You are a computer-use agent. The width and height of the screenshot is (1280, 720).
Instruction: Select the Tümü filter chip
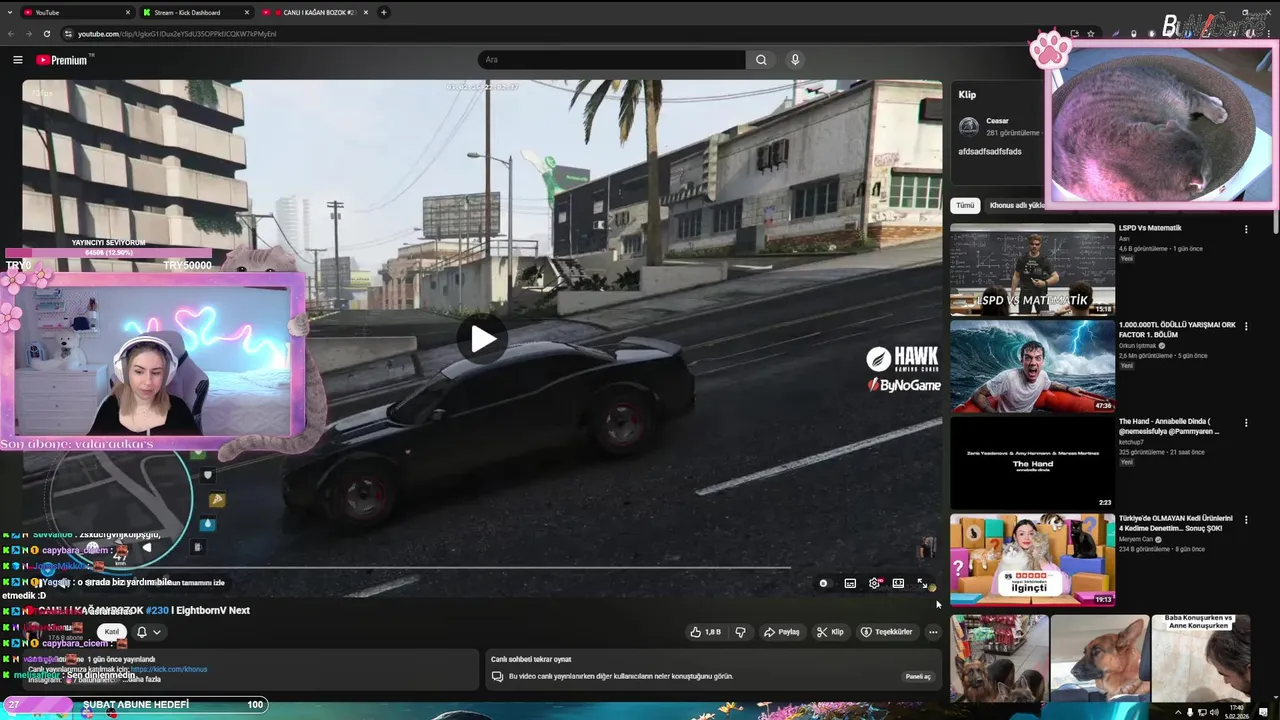click(x=965, y=205)
